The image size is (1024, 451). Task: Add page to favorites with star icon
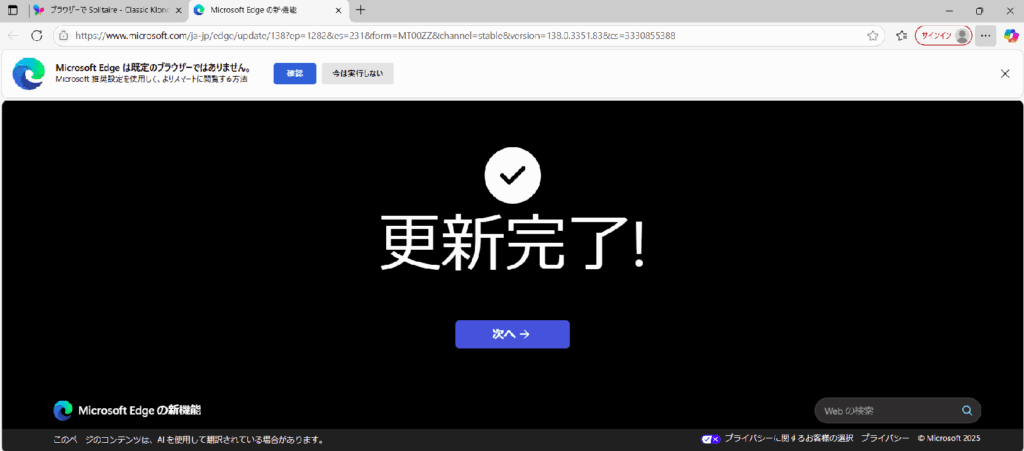(x=872, y=35)
